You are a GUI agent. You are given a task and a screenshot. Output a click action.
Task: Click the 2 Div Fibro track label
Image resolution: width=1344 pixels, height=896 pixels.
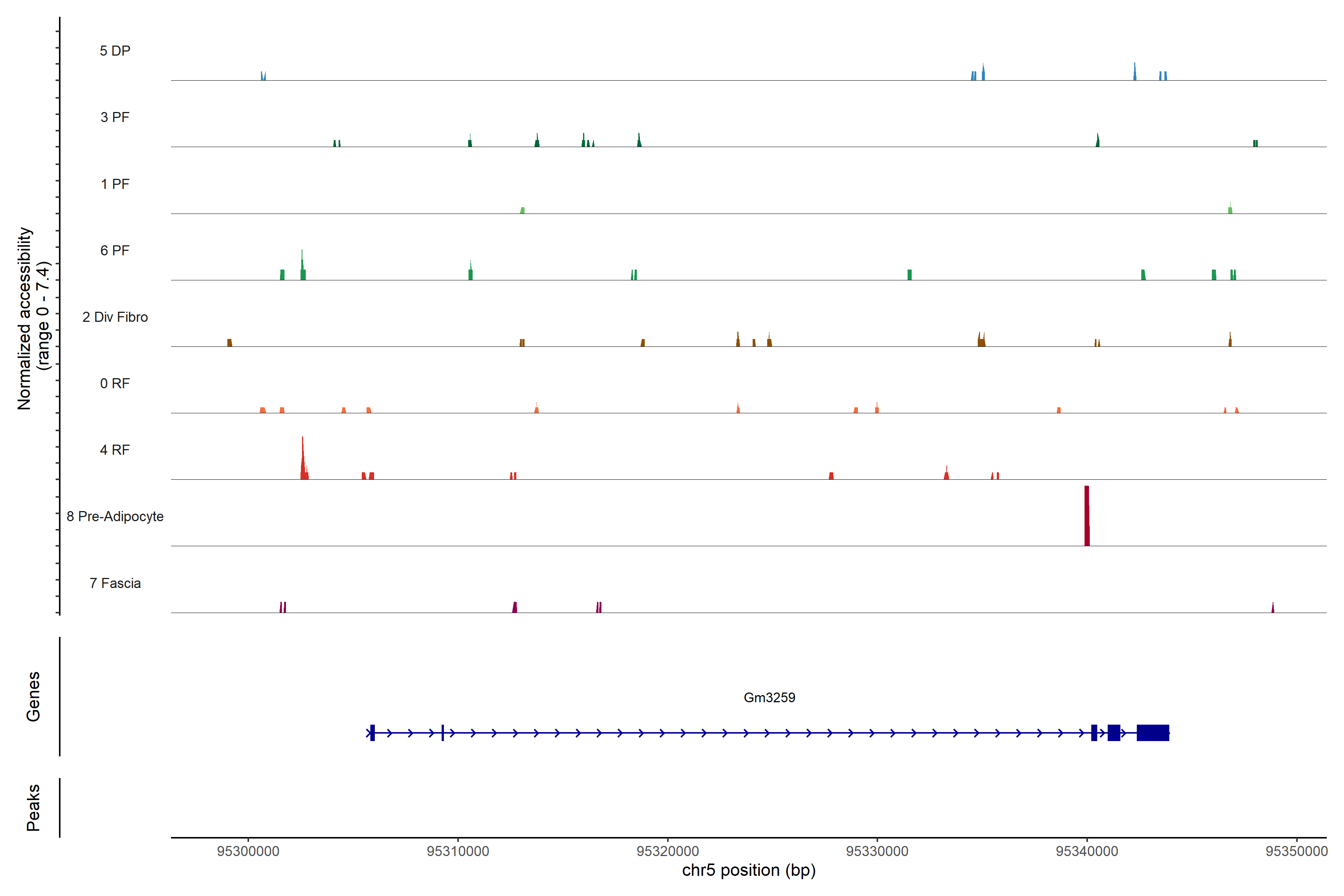(x=115, y=317)
